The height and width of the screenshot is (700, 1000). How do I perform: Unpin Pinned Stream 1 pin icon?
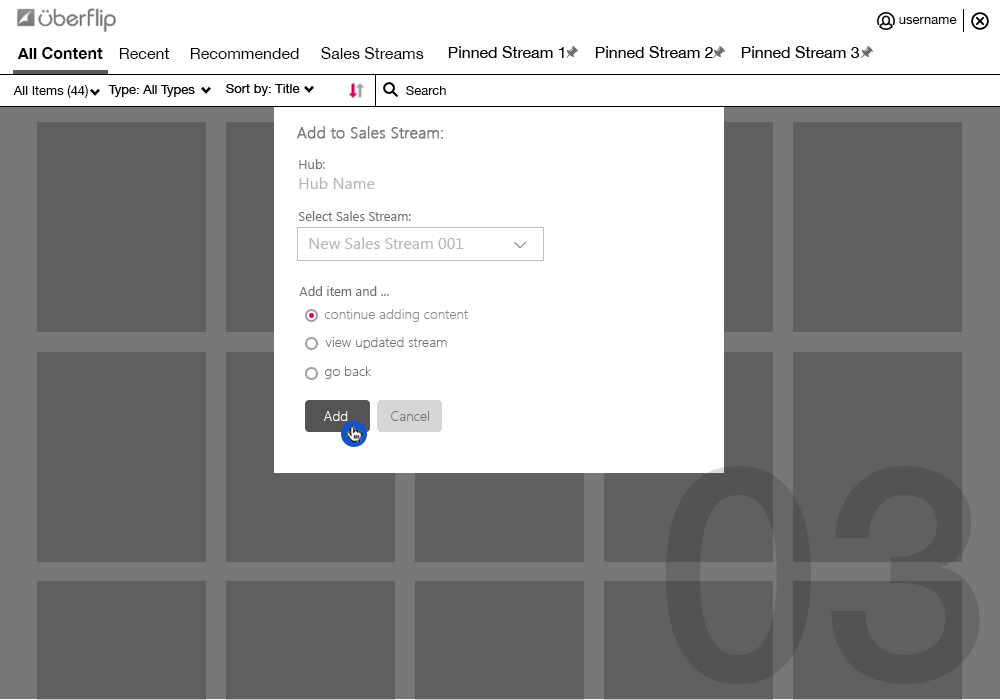572,52
